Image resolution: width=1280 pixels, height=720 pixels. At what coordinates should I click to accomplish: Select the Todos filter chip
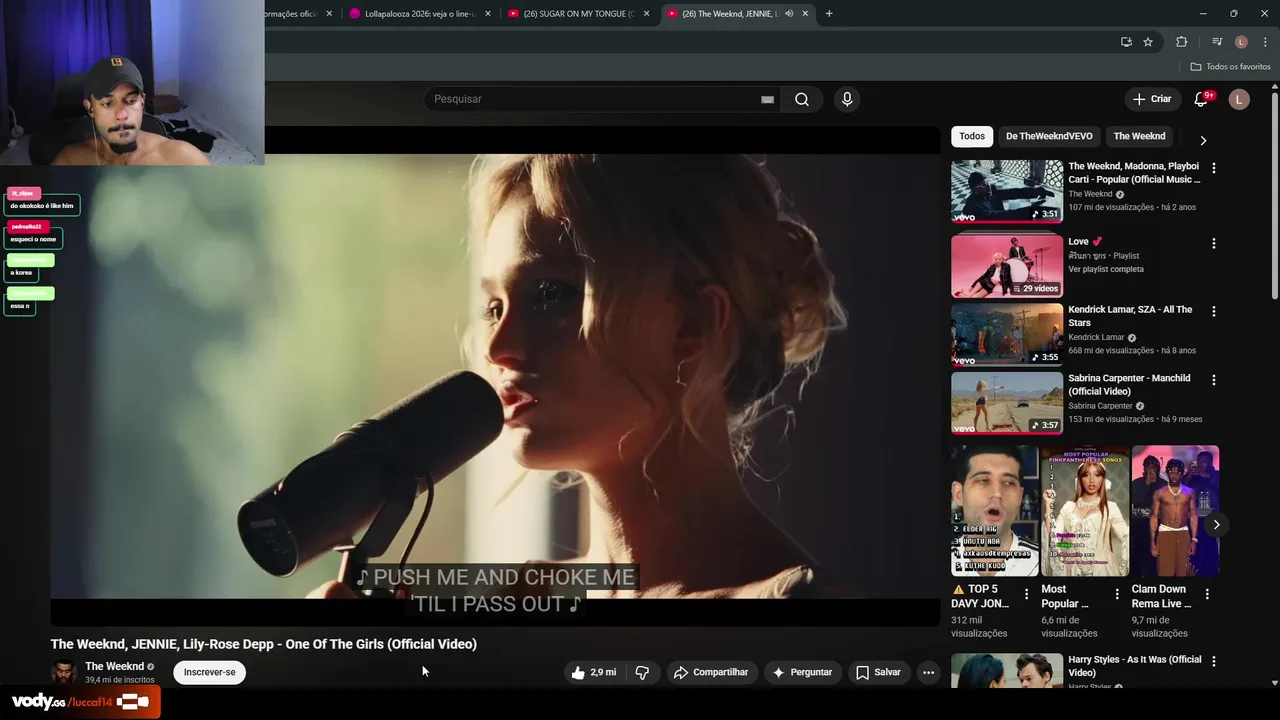click(972, 136)
